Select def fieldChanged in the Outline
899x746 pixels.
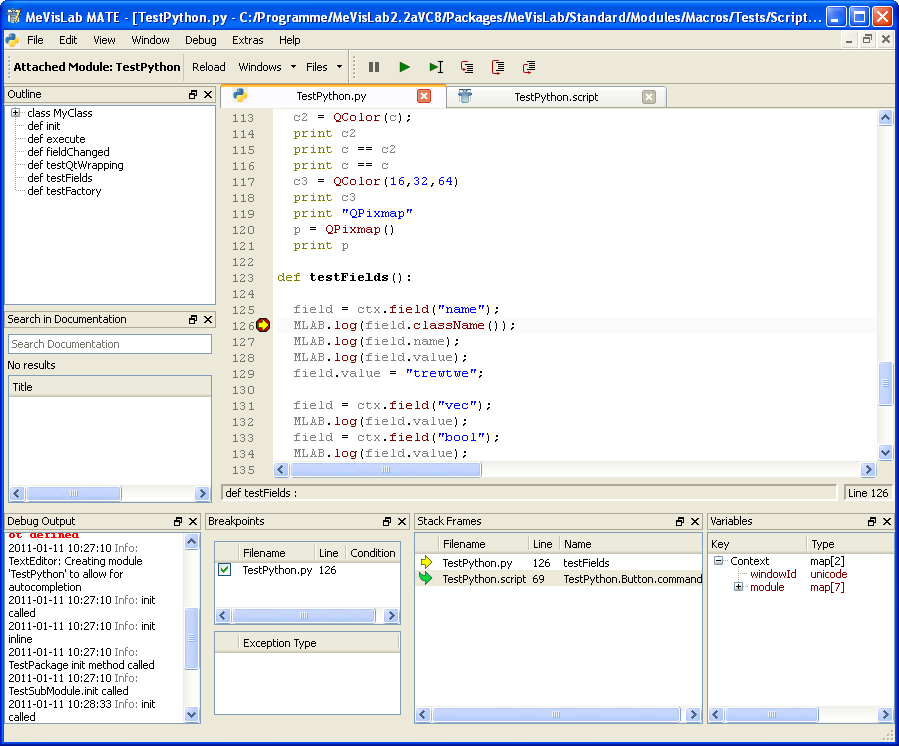68,152
